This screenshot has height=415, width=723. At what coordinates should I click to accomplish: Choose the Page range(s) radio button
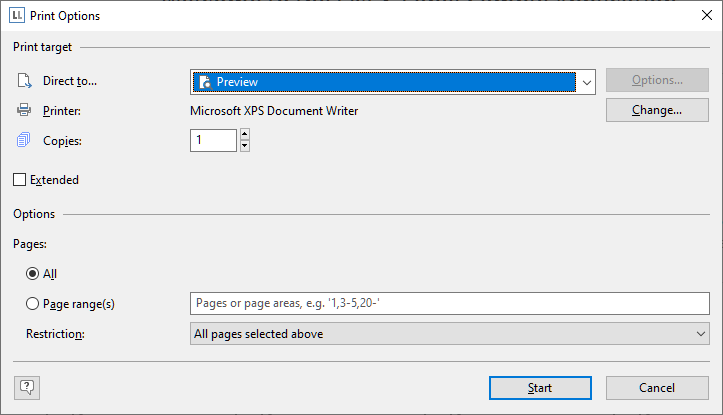pos(32,303)
